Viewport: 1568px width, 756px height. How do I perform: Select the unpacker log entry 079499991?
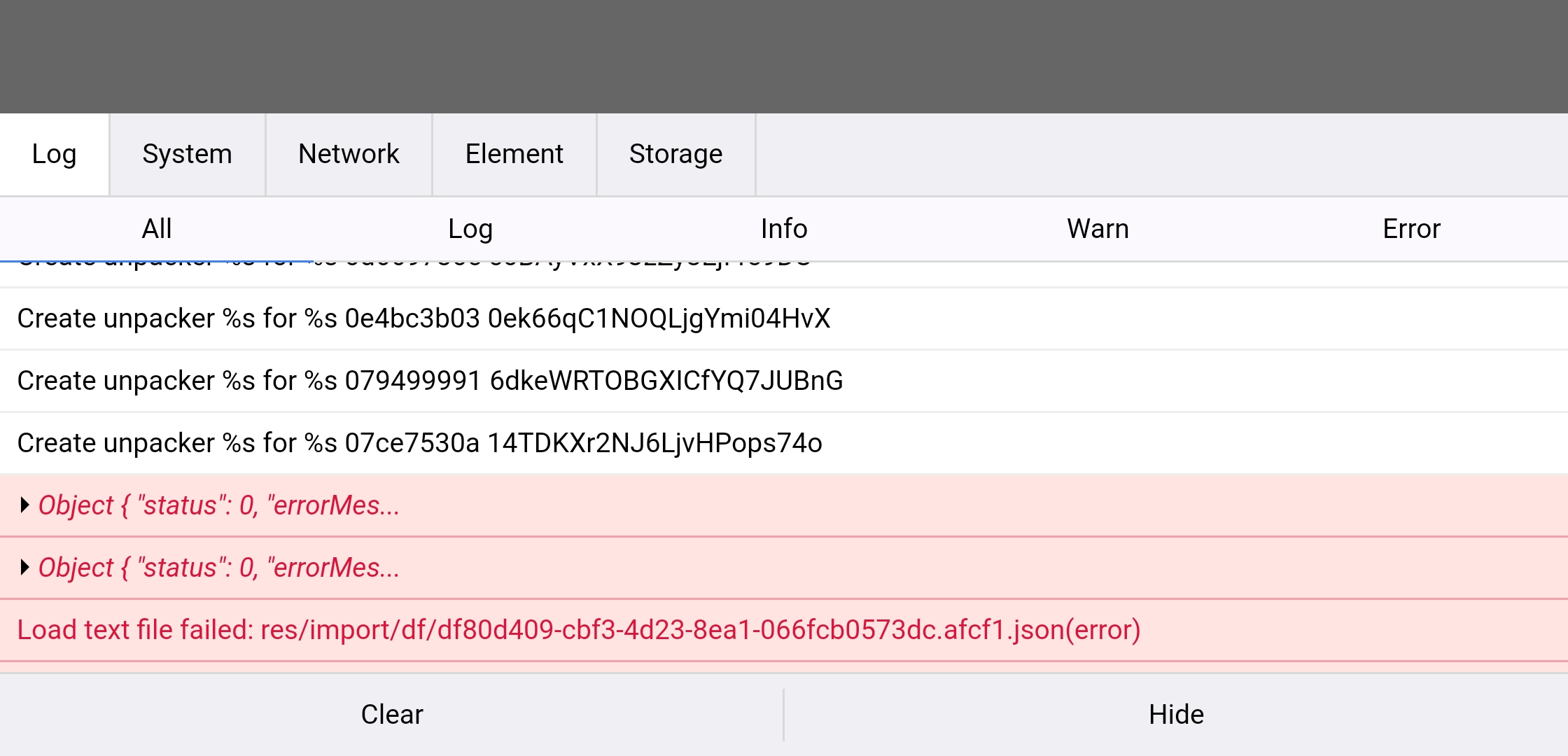[x=430, y=381]
